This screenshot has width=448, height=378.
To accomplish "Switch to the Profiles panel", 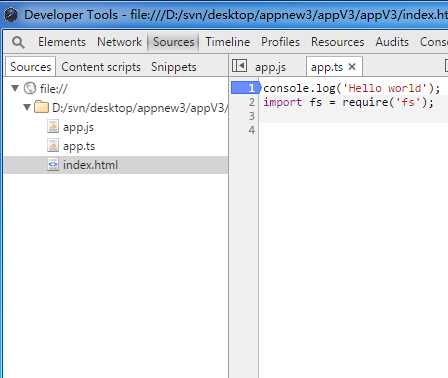I will coord(280,42).
